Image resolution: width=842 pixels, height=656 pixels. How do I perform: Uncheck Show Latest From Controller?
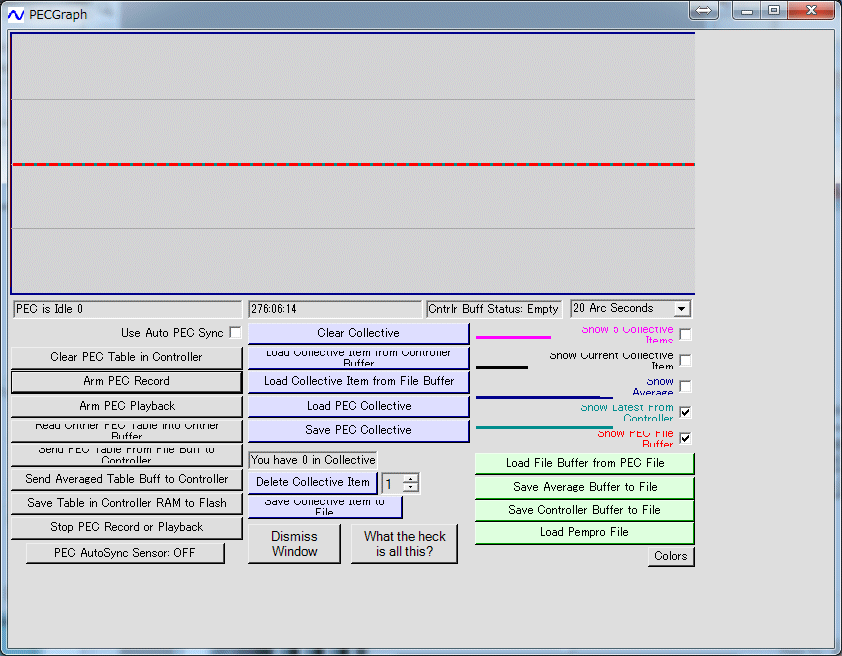coord(685,412)
